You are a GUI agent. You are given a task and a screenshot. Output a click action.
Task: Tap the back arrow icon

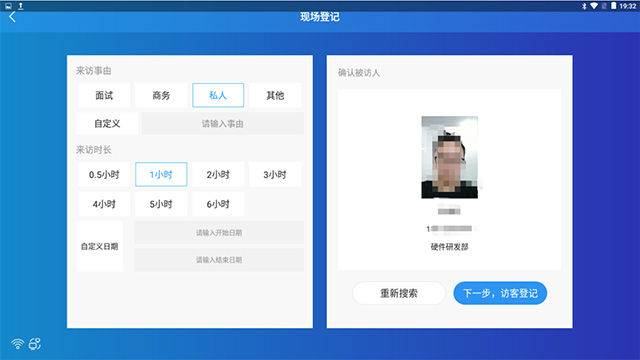coord(12,17)
